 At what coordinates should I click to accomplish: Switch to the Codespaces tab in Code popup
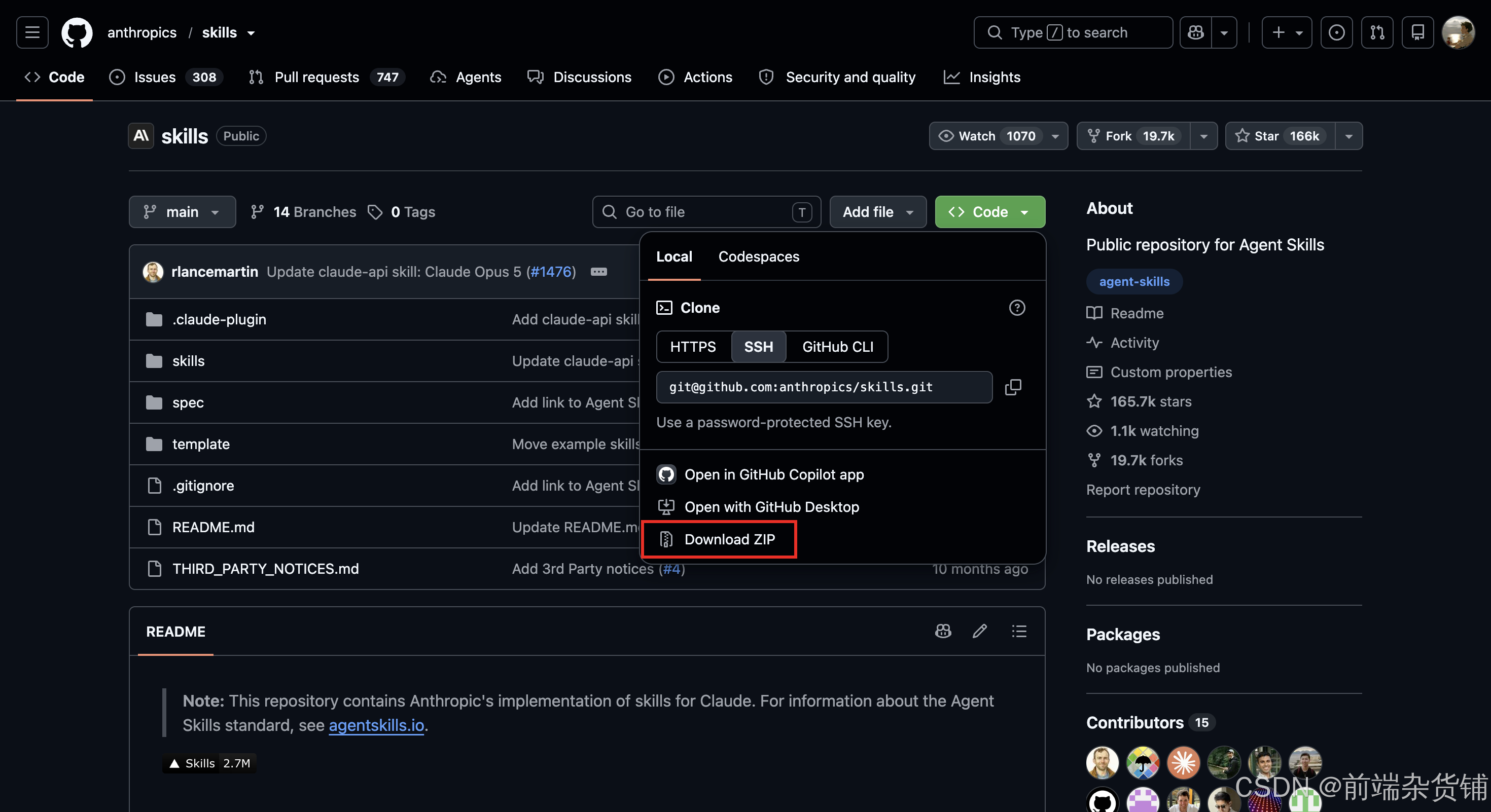(x=758, y=257)
